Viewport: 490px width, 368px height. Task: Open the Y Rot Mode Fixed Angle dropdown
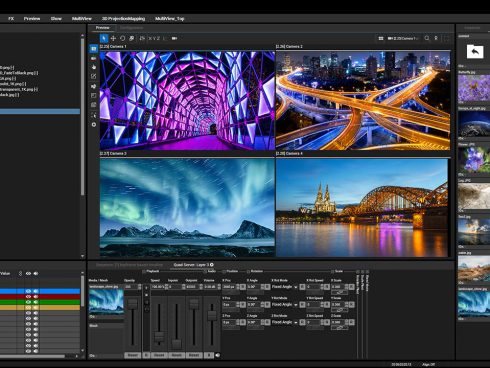pyautogui.click(x=285, y=304)
